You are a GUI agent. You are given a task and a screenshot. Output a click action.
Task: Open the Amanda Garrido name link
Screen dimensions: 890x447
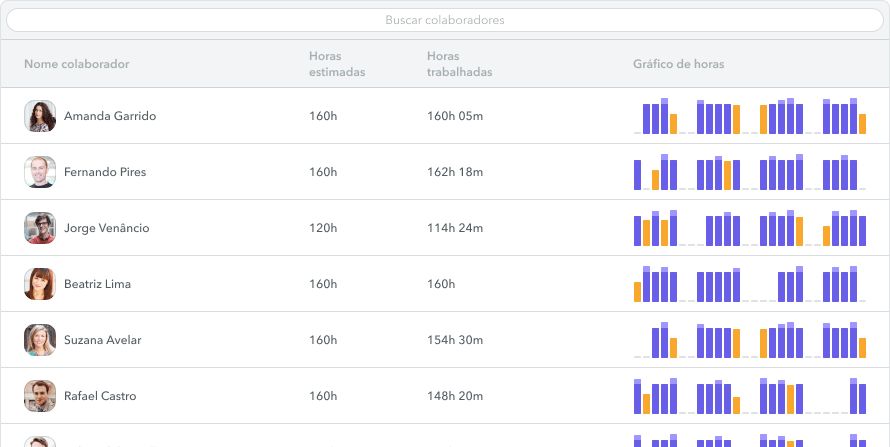(110, 116)
